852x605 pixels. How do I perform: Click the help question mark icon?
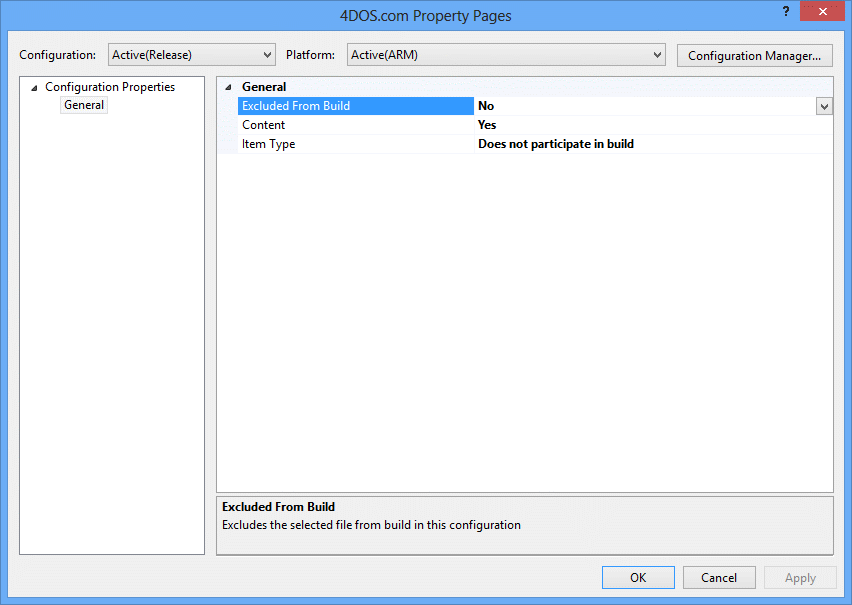785,11
